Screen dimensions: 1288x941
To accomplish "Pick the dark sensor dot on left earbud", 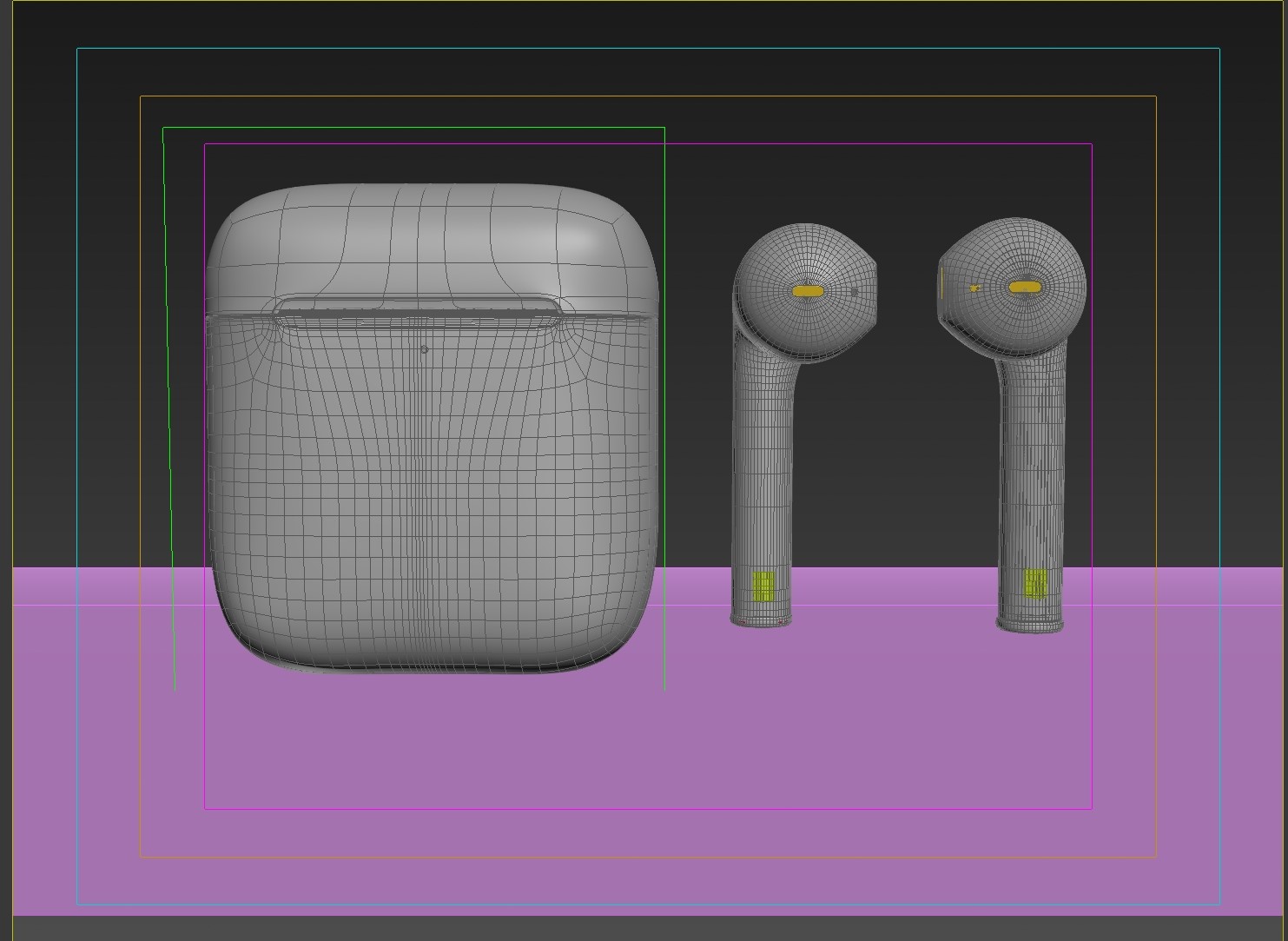I will pyautogui.click(x=854, y=292).
